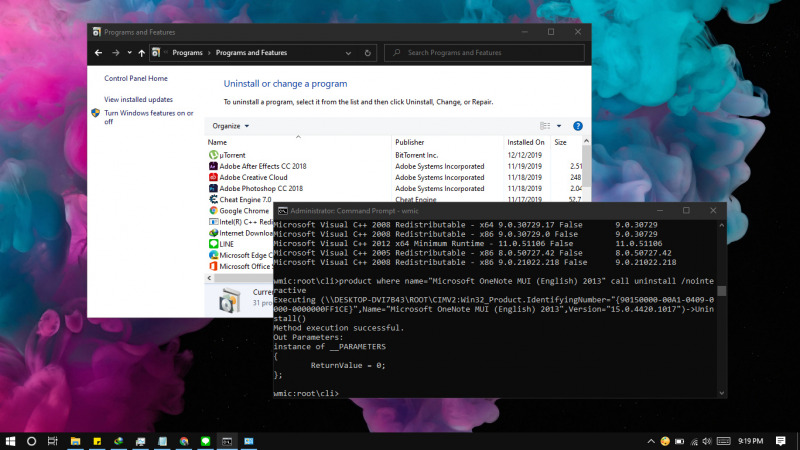Select LINE in the program list

pyautogui.click(x=227, y=244)
